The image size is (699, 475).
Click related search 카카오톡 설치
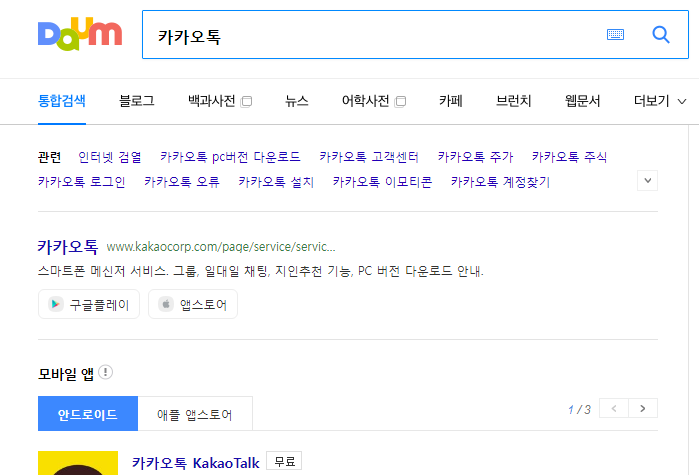276,182
